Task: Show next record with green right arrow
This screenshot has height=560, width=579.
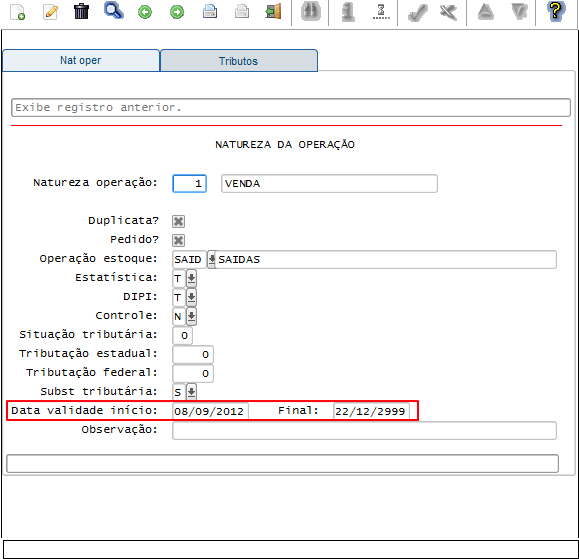Action: pyautogui.click(x=177, y=12)
